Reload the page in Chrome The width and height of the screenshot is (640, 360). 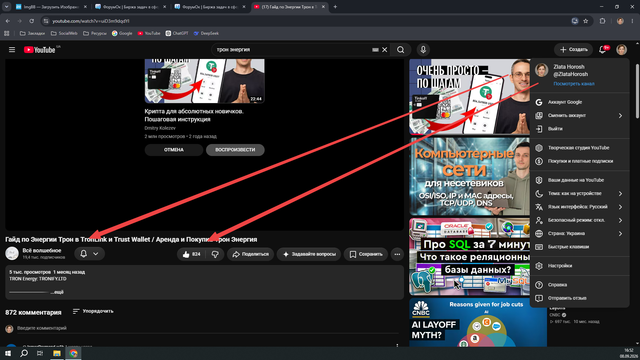31,21
